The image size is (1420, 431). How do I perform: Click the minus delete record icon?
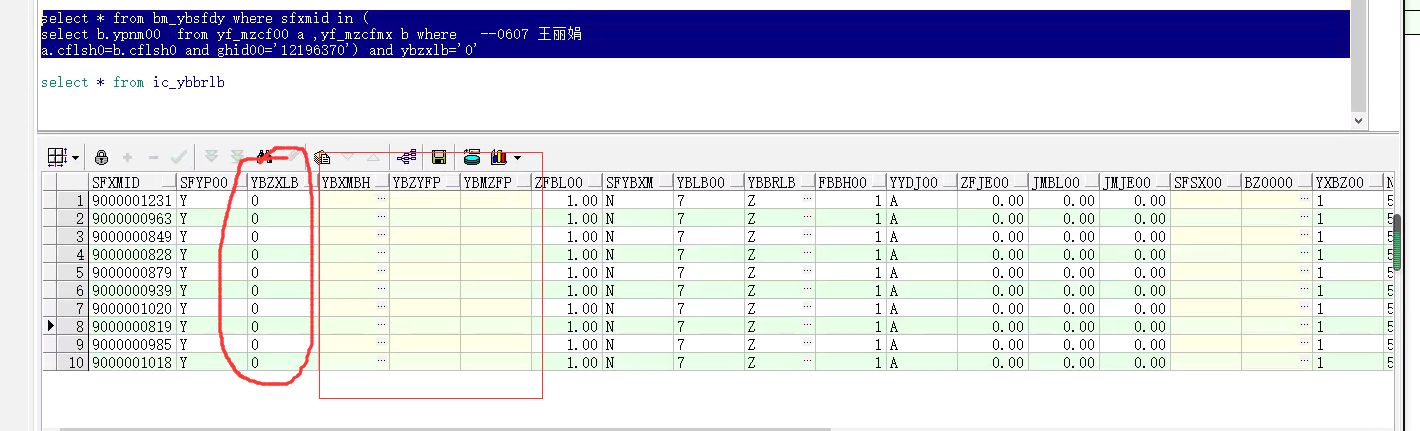[x=153, y=157]
